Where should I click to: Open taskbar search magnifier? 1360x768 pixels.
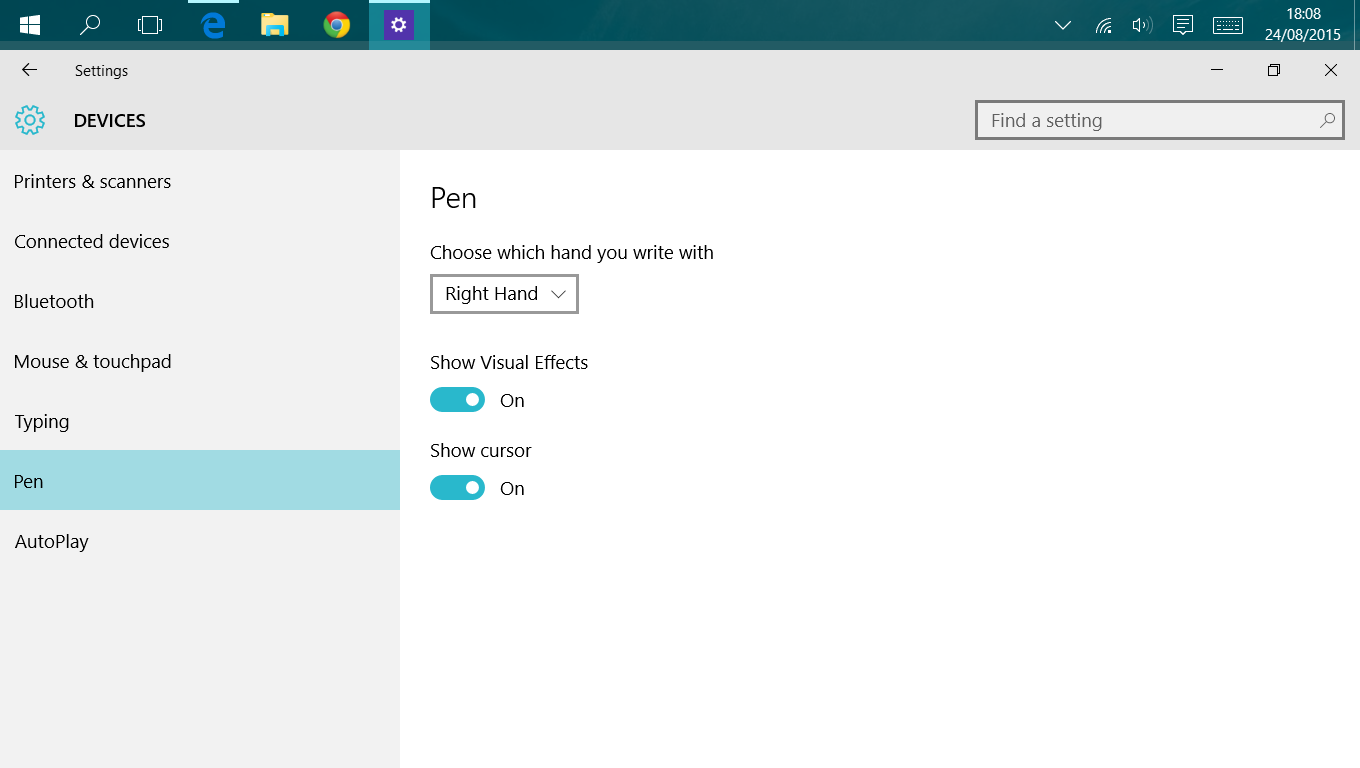90,25
